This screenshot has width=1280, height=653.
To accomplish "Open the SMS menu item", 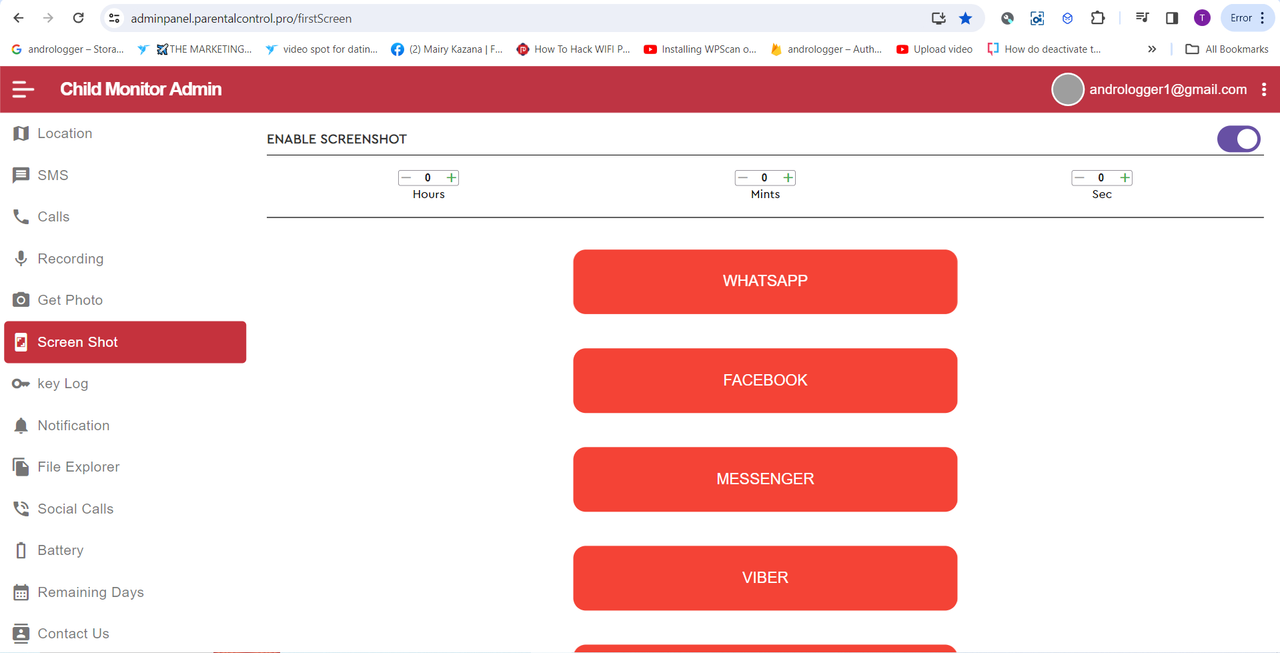I will point(125,175).
